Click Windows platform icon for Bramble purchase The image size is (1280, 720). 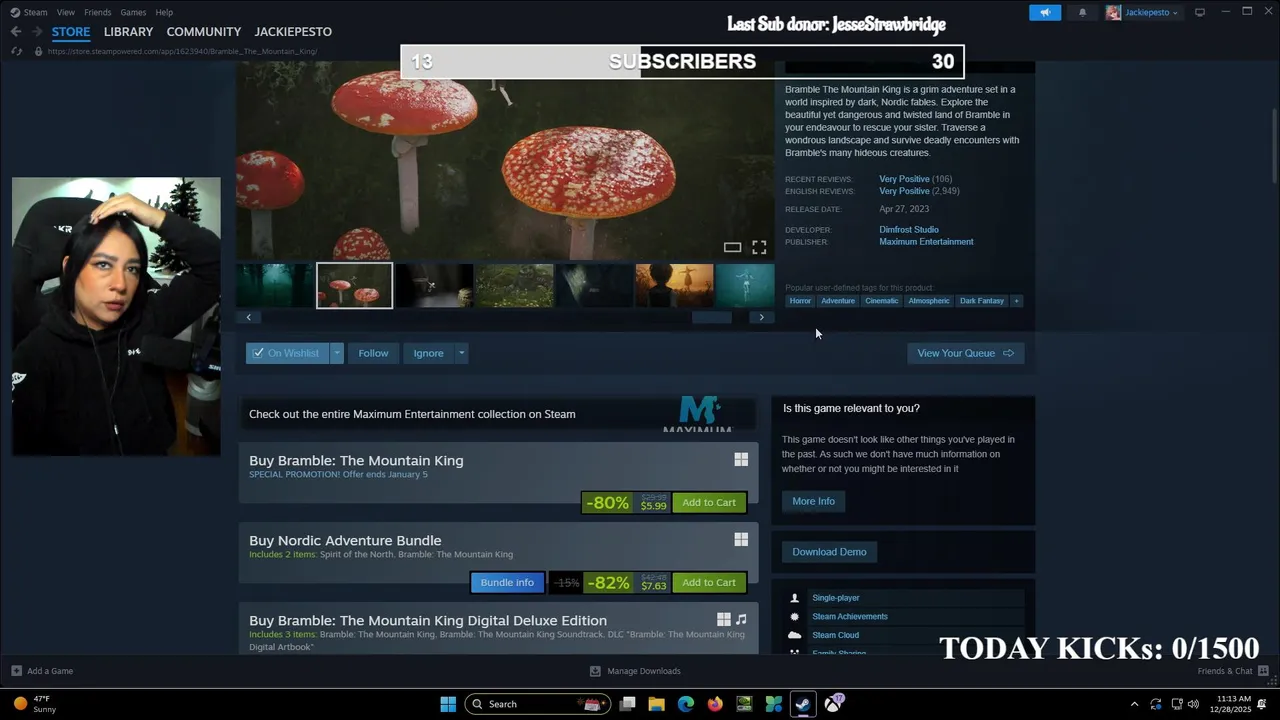[741, 459]
